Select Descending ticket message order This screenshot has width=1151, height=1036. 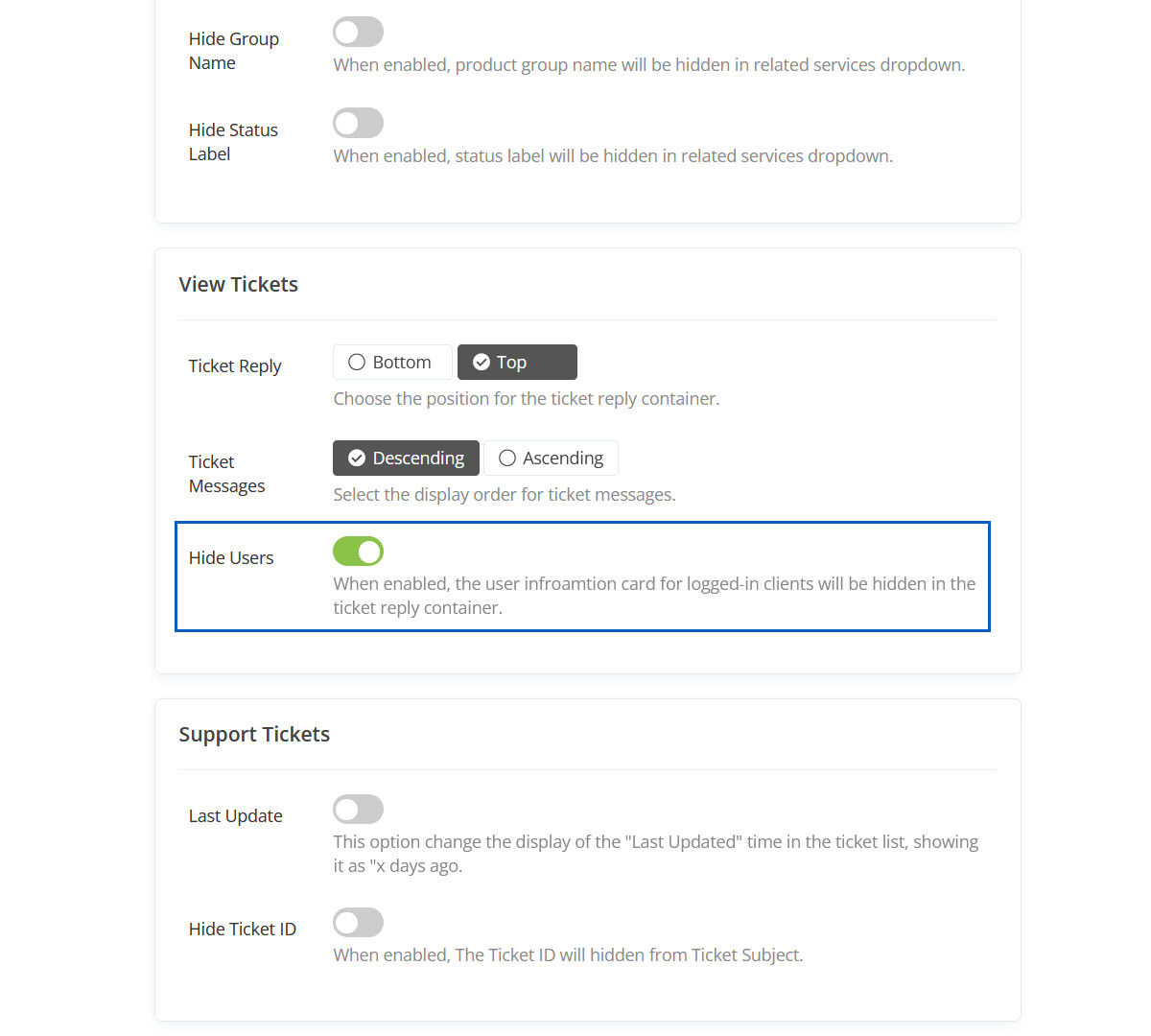click(406, 459)
